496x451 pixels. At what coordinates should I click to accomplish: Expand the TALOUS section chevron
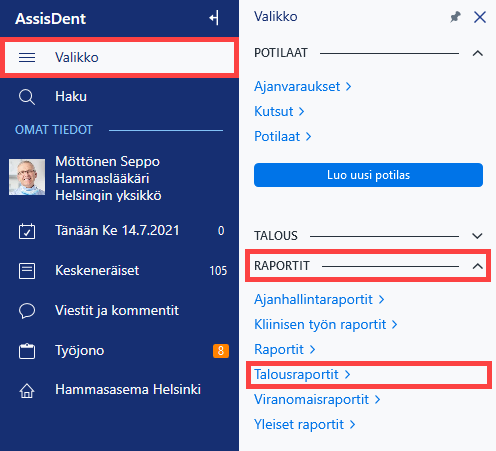coord(477,236)
